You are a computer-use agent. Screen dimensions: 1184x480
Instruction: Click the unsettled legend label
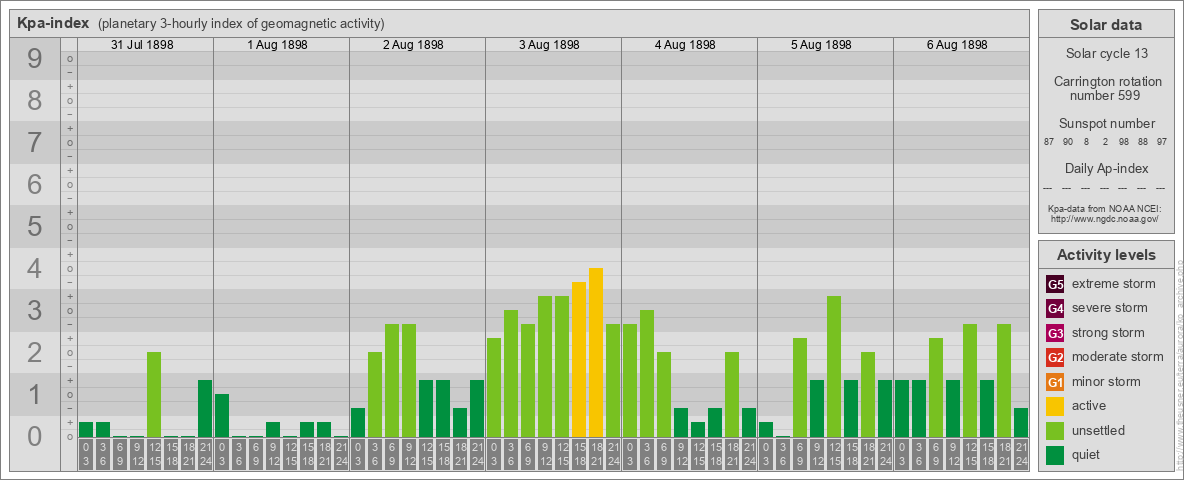(x=1099, y=431)
